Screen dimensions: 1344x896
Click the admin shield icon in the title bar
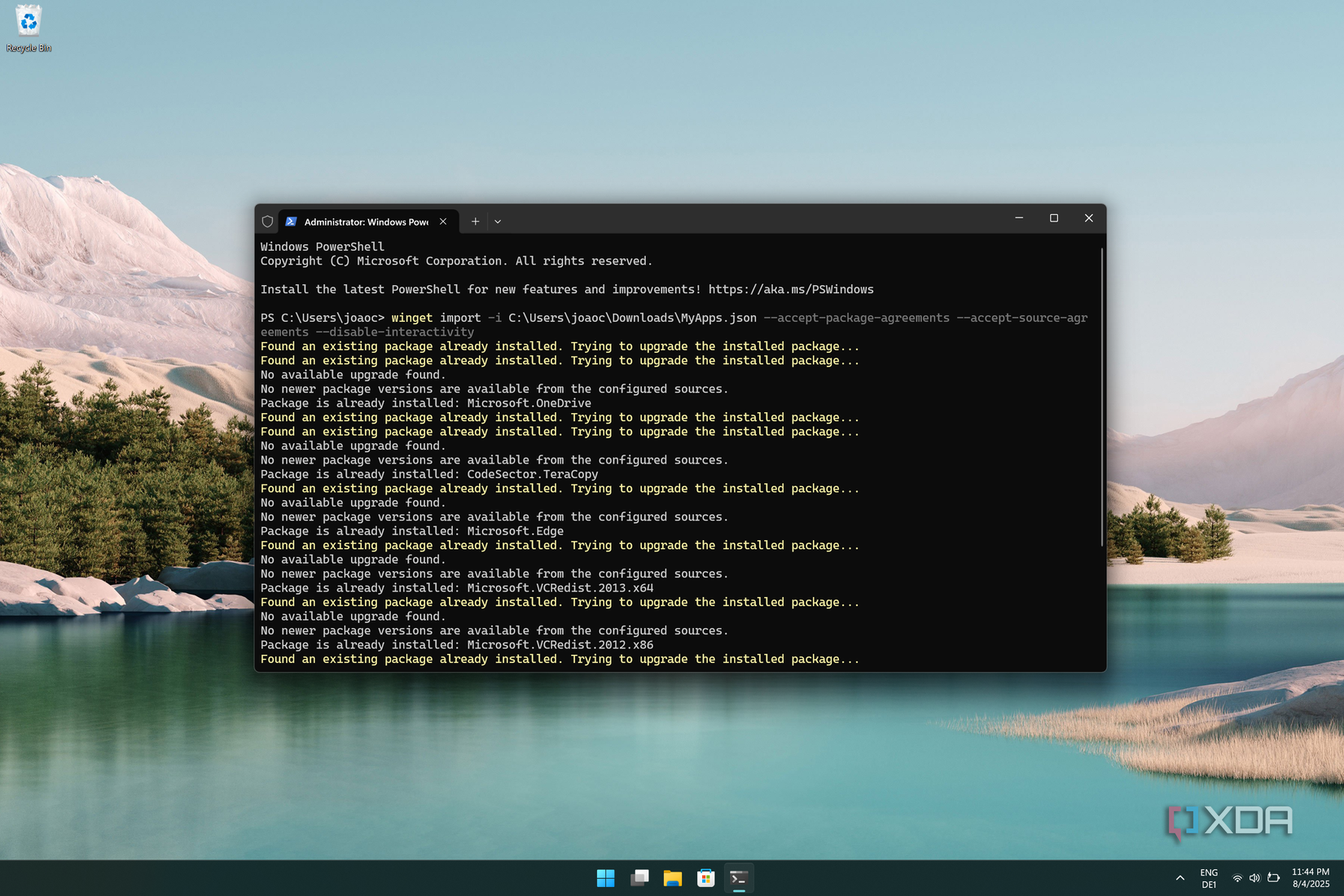tap(267, 221)
